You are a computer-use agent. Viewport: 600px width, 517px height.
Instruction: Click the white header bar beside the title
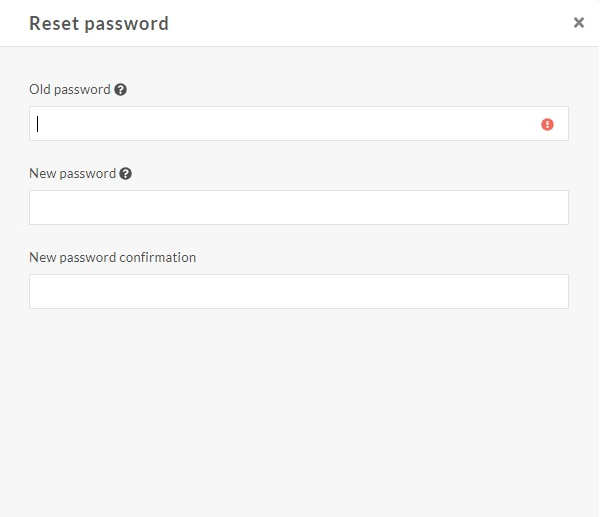(x=367, y=23)
